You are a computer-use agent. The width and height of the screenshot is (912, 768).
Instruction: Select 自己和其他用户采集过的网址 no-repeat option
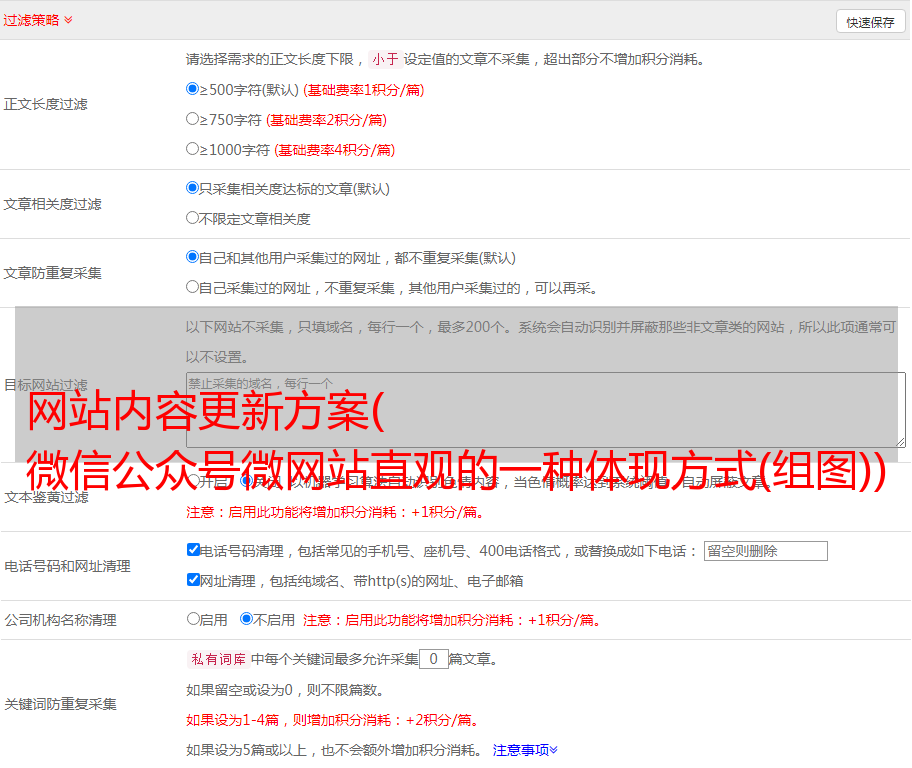(x=193, y=257)
